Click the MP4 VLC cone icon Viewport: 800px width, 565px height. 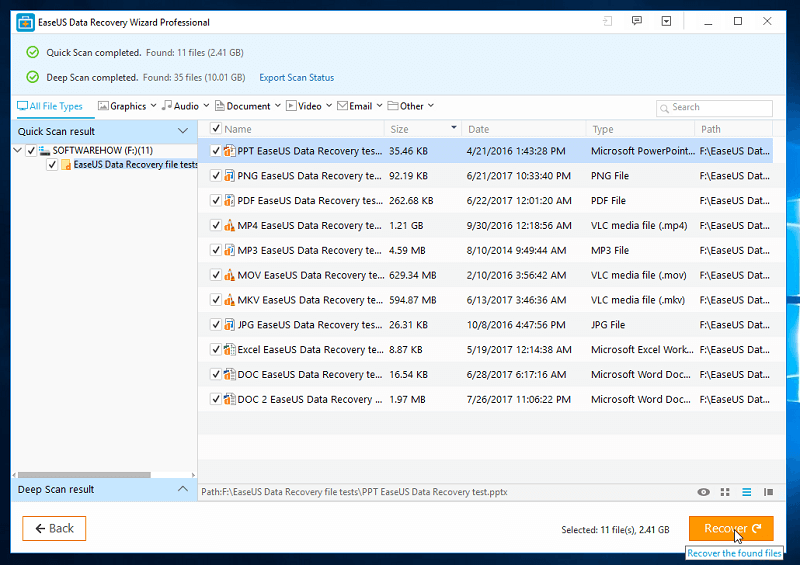point(230,225)
